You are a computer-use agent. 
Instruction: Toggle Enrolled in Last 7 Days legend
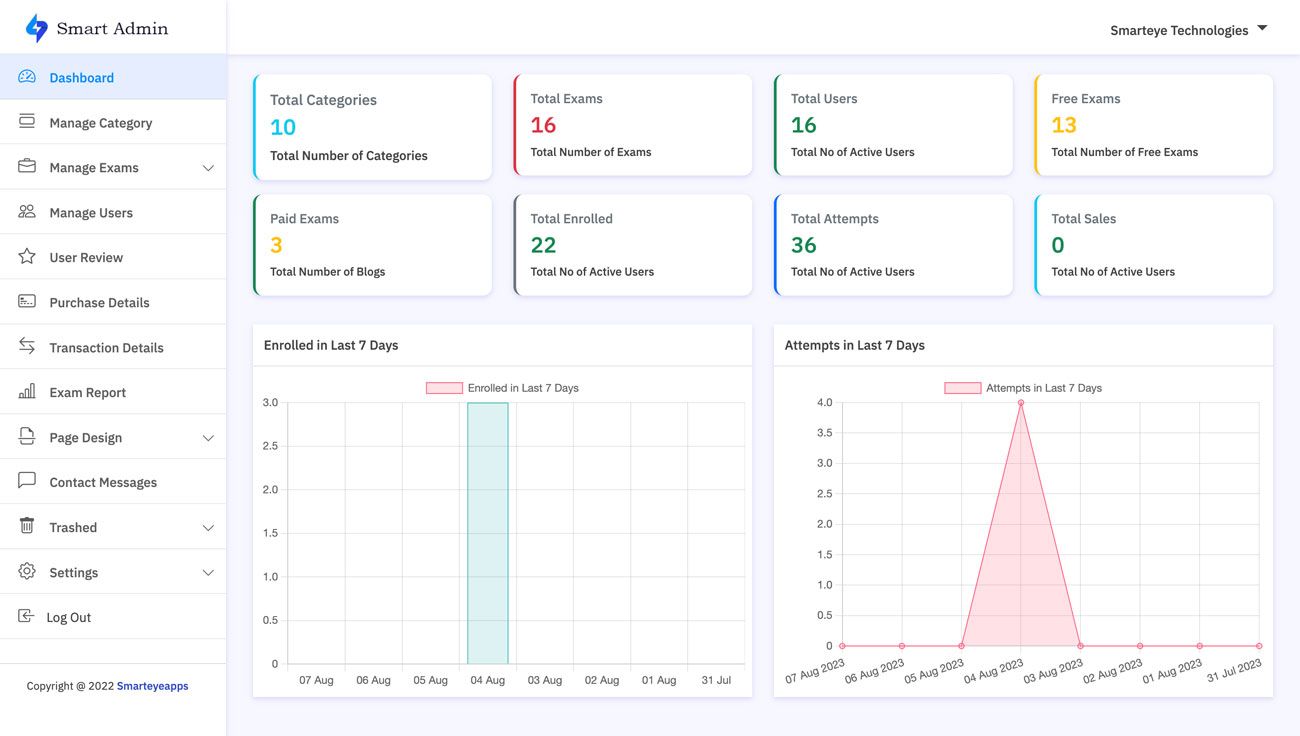503,388
